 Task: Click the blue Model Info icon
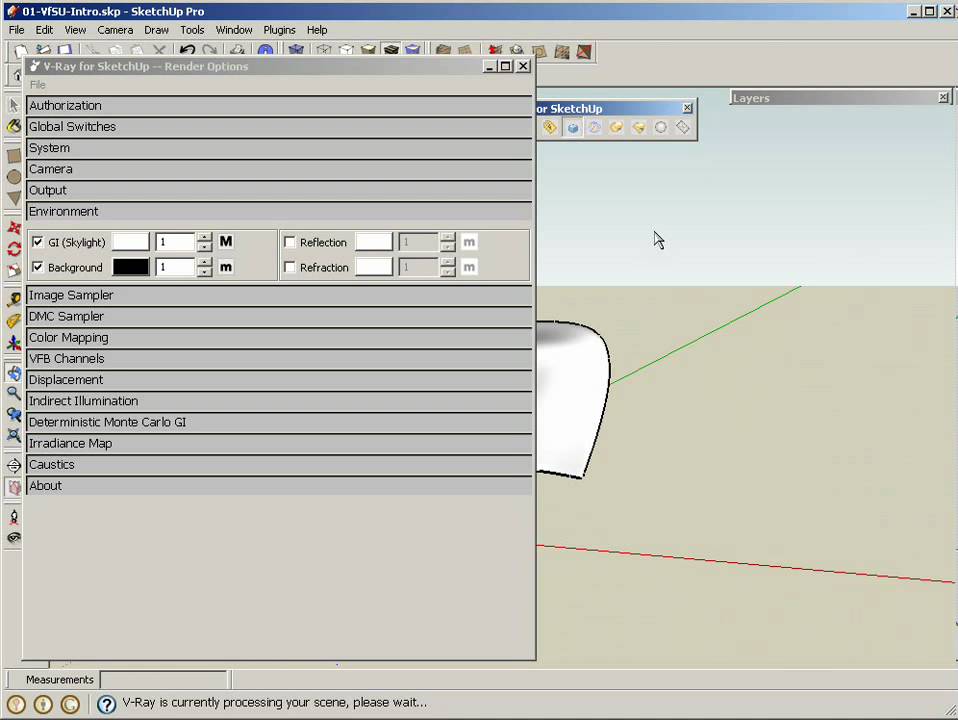[265, 51]
